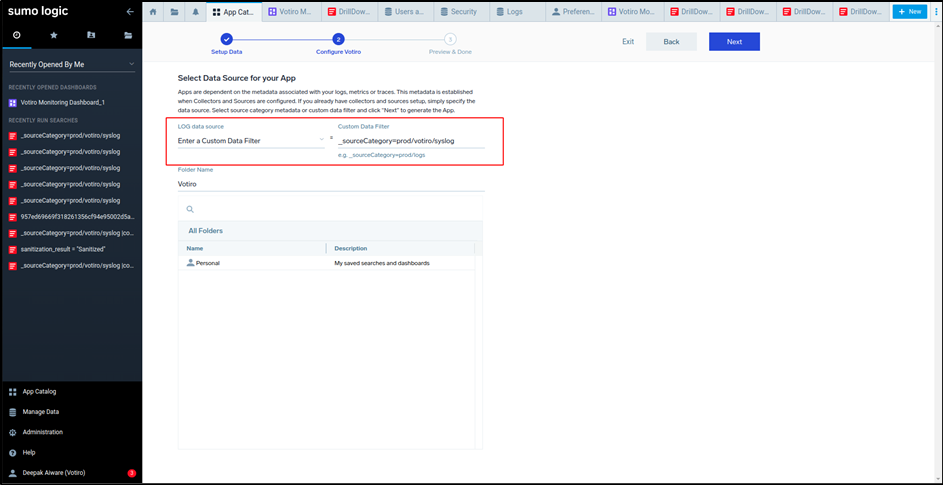This screenshot has height=485, width=943.
Task: Click the Folder Name field containing Votiro
Action: (x=331, y=184)
